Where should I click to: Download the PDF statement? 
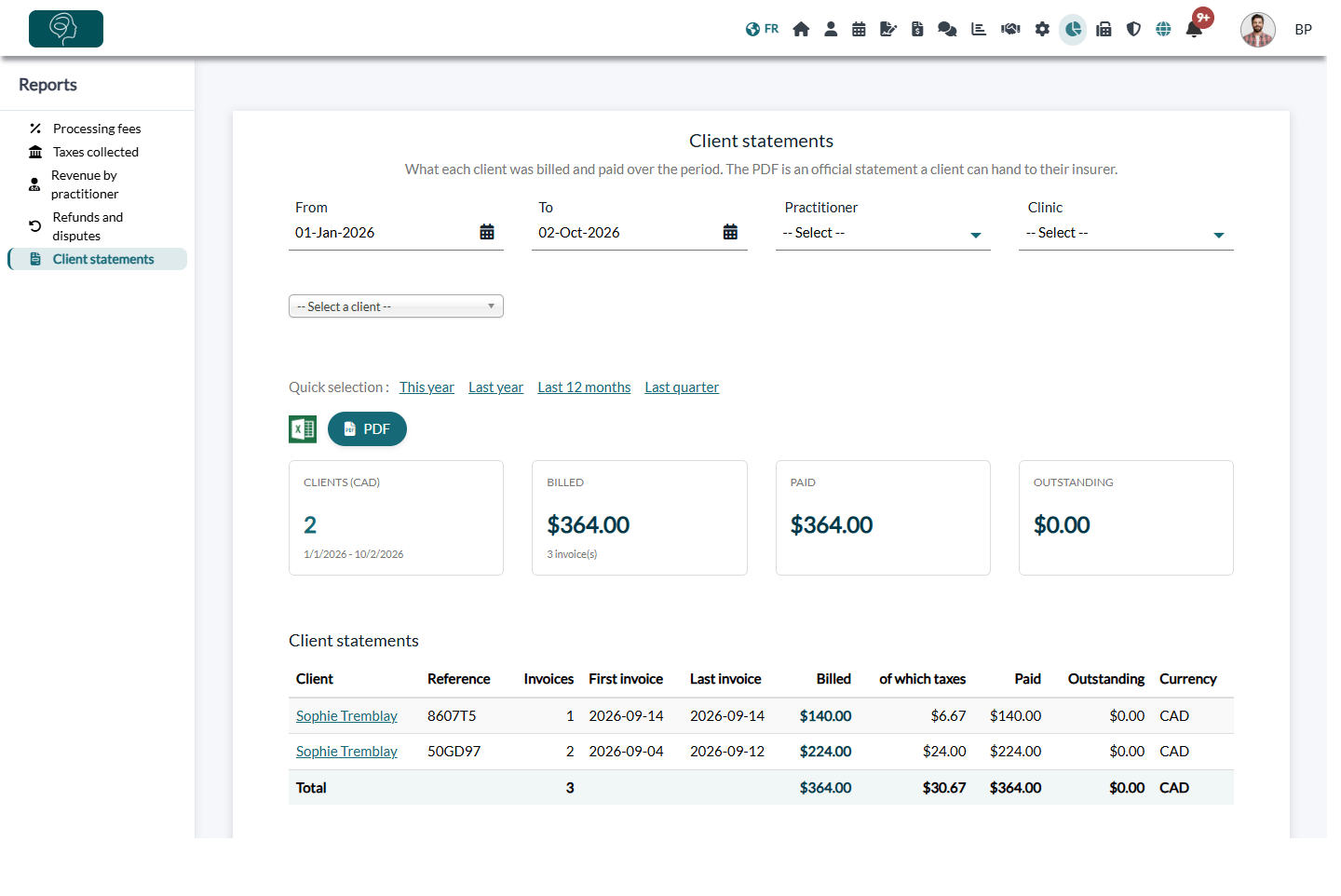[367, 428]
